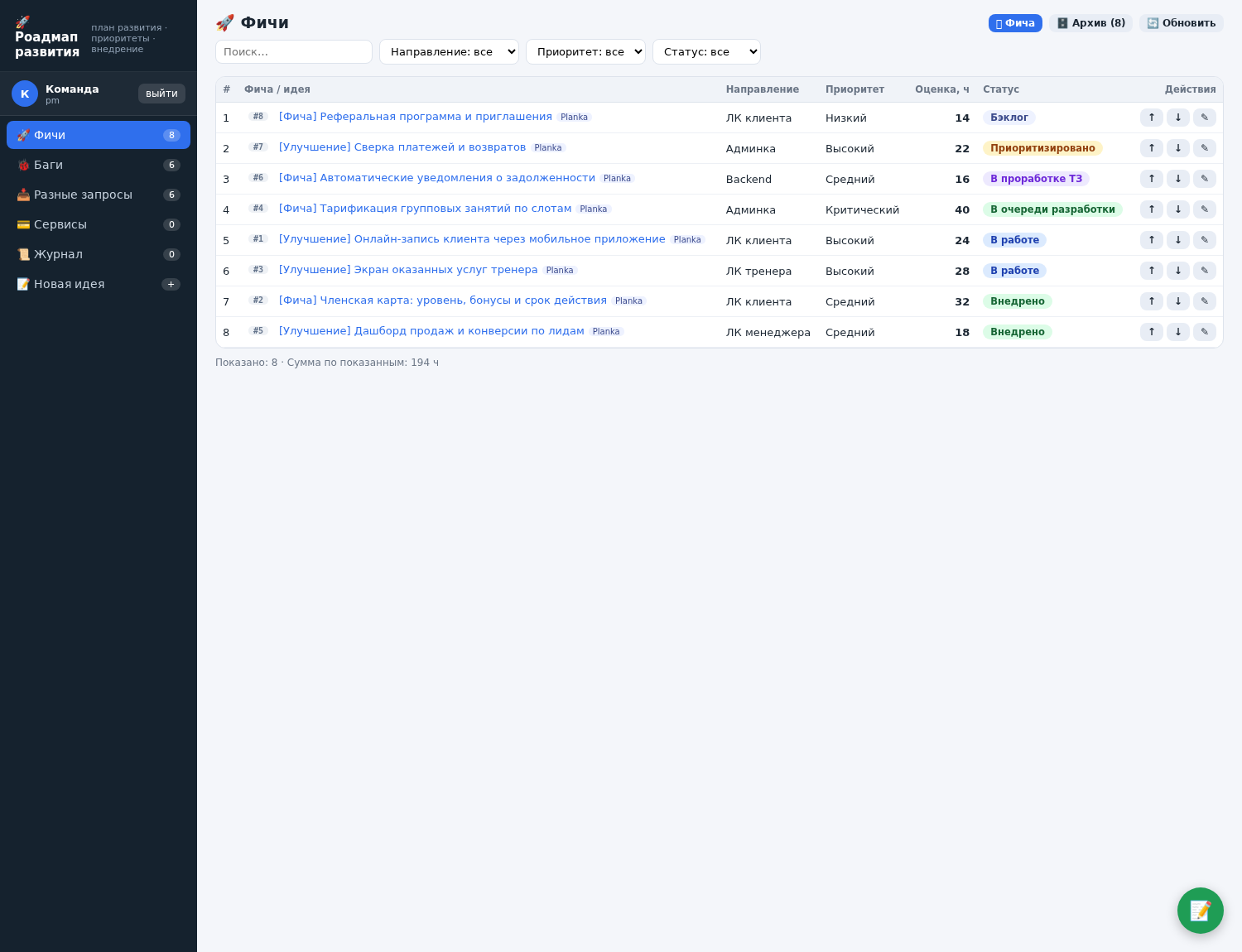Click the Обновить refresh button
1242x952 pixels.
click(1182, 23)
